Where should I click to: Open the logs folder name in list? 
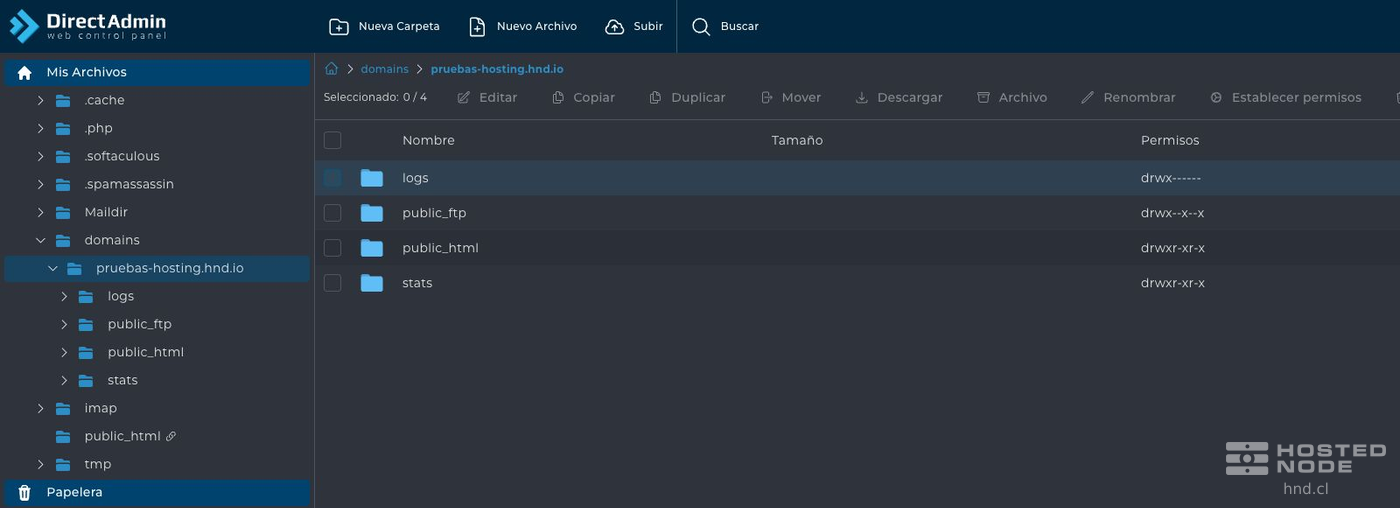pyautogui.click(x=415, y=178)
